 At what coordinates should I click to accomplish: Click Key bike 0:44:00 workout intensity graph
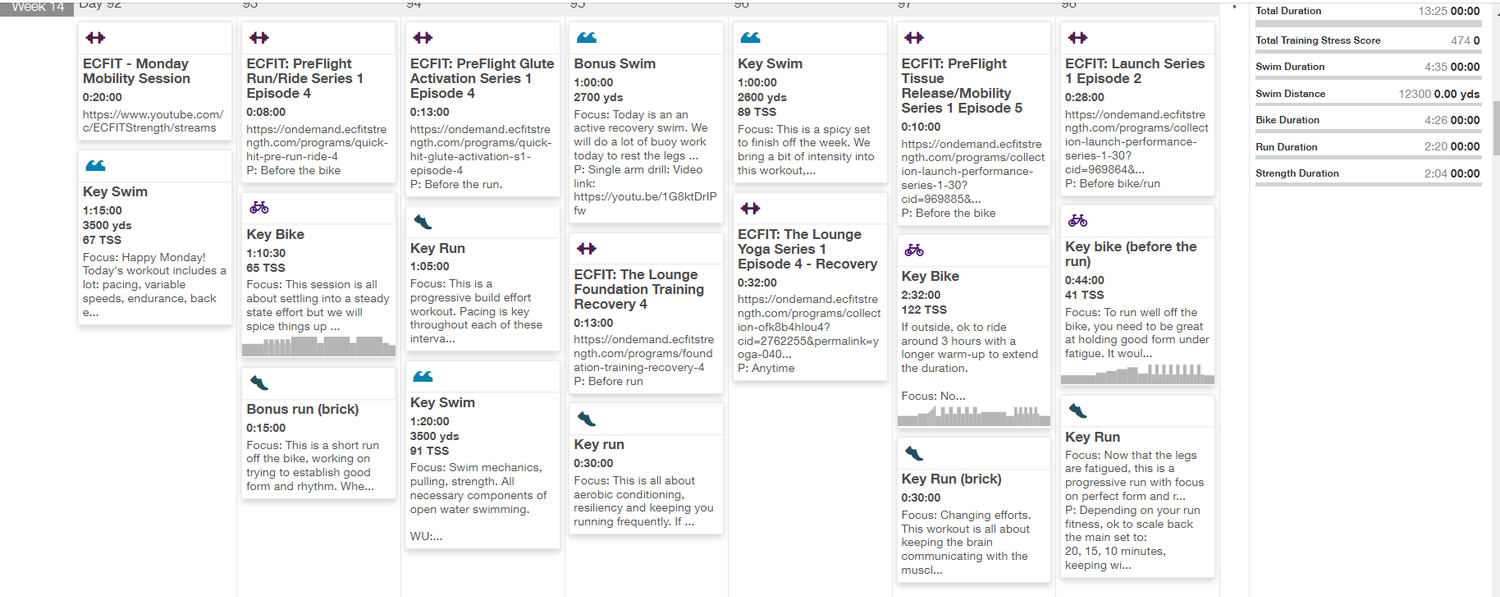[x=1137, y=374]
